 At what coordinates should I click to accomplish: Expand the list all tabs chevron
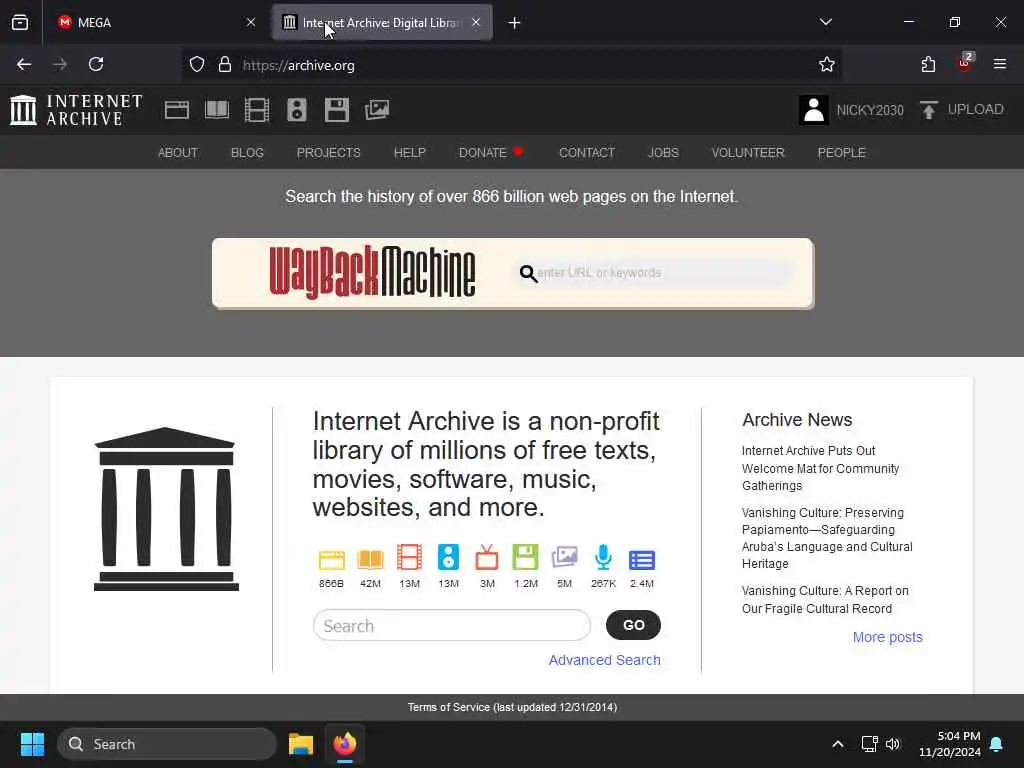click(825, 22)
